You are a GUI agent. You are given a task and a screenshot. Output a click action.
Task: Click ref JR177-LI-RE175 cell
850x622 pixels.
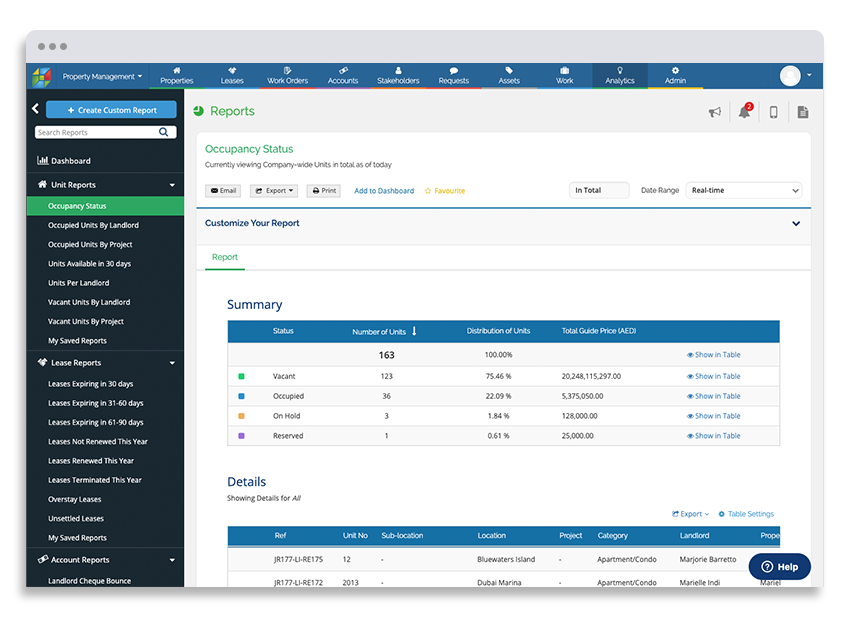(298, 559)
